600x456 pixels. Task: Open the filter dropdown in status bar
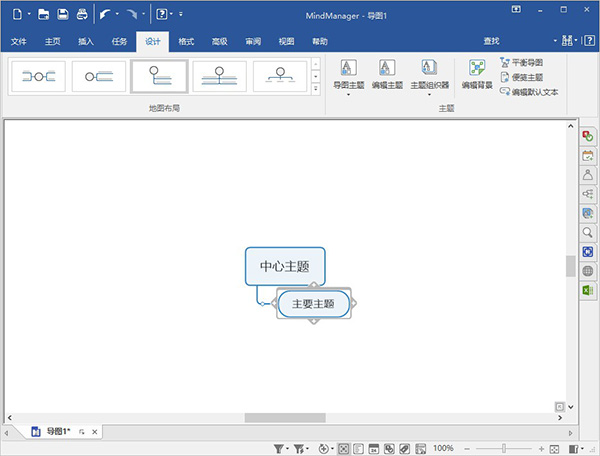(282, 449)
